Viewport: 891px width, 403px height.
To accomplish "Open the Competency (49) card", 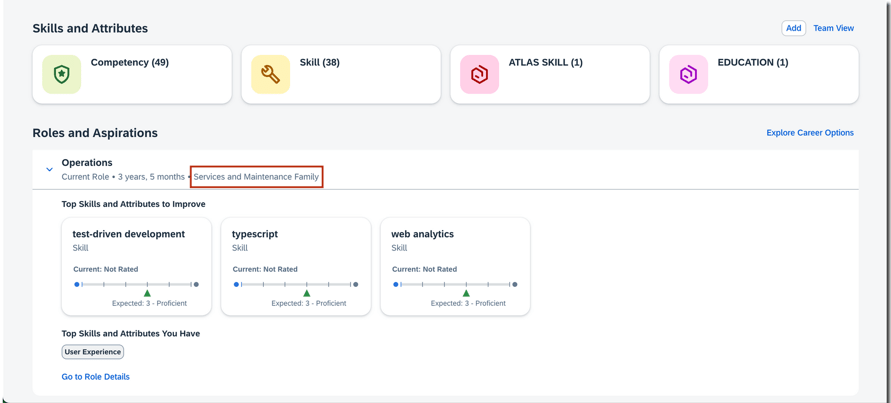I will (x=130, y=63).
